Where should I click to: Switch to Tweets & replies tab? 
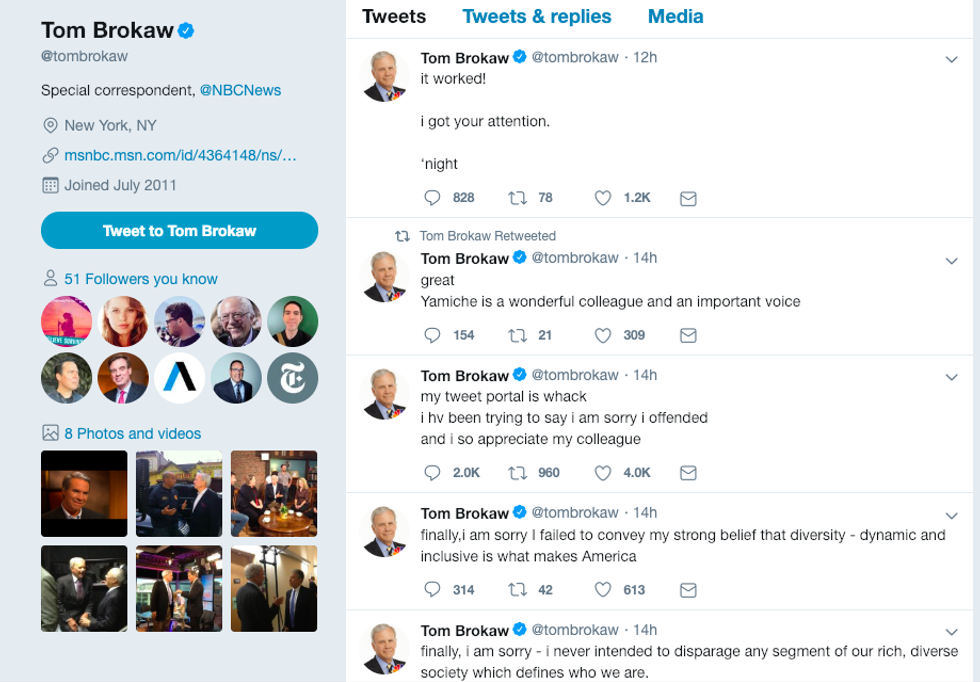[x=536, y=17]
